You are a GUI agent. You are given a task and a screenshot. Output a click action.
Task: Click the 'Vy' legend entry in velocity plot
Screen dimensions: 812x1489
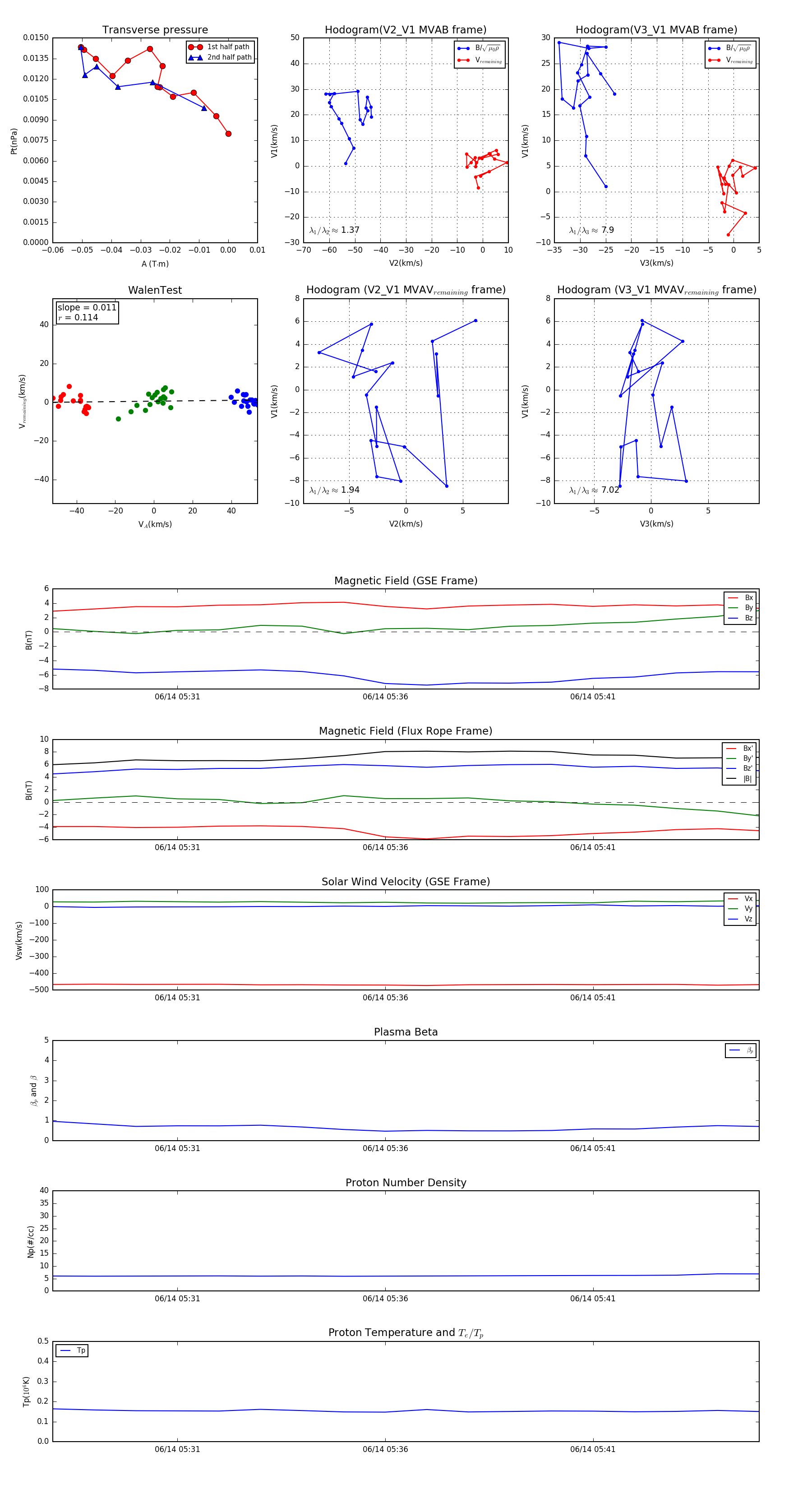click(x=740, y=909)
